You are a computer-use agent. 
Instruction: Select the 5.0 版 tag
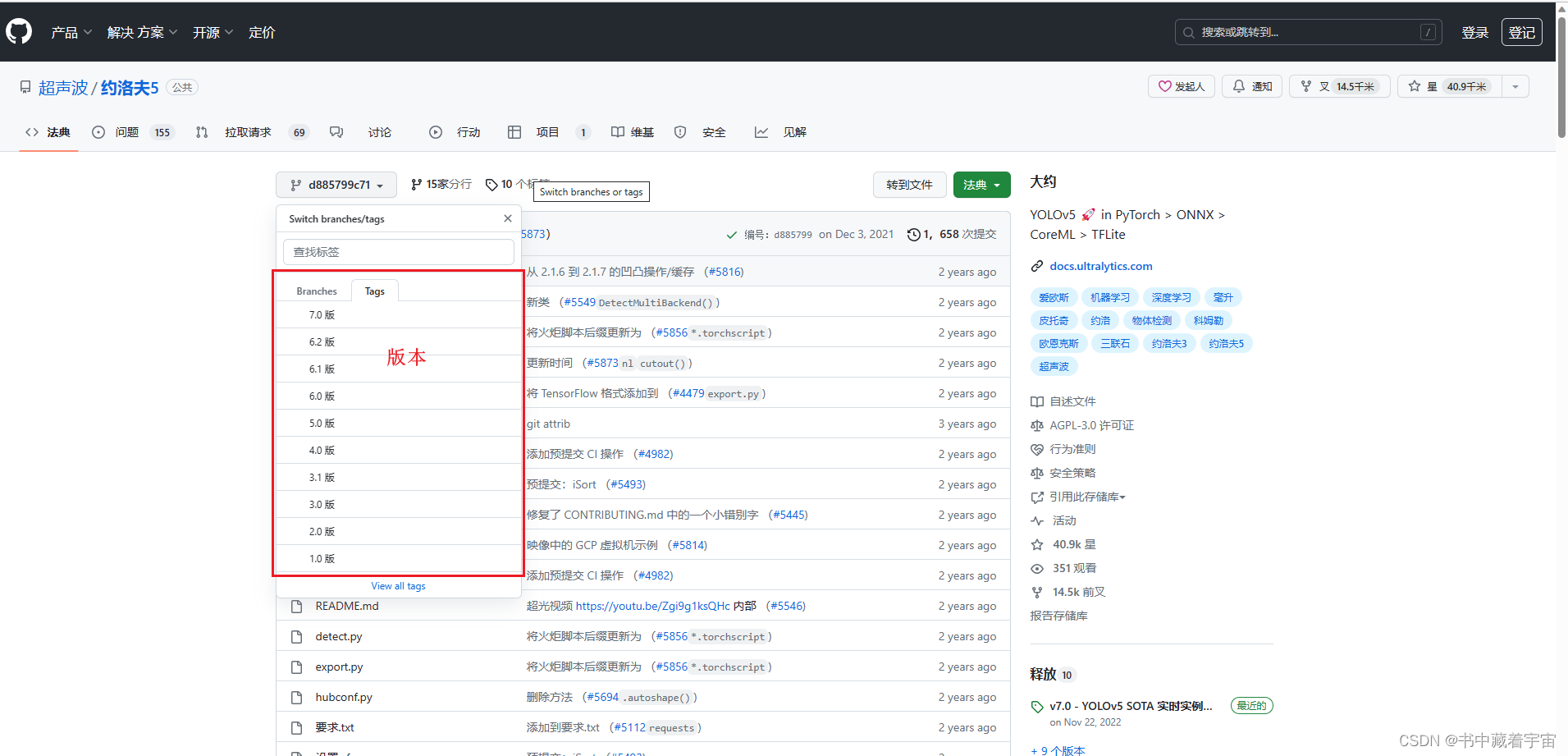pyautogui.click(x=399, y=424)
